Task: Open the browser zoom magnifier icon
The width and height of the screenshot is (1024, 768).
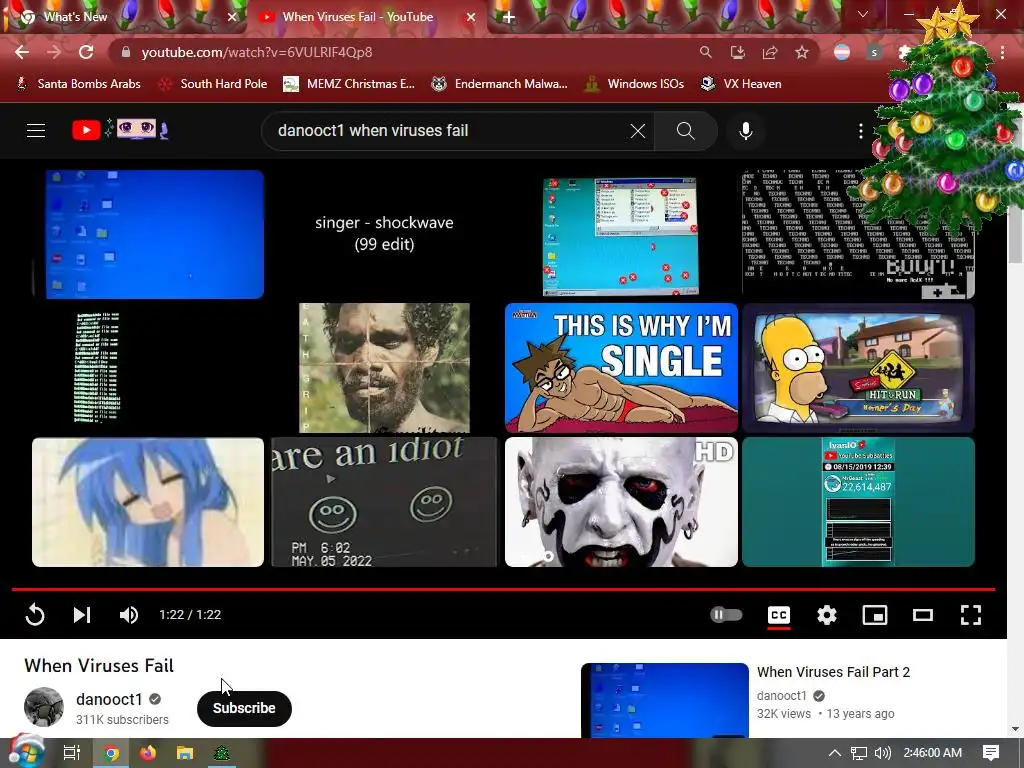Action: click(x=705, y=52)
